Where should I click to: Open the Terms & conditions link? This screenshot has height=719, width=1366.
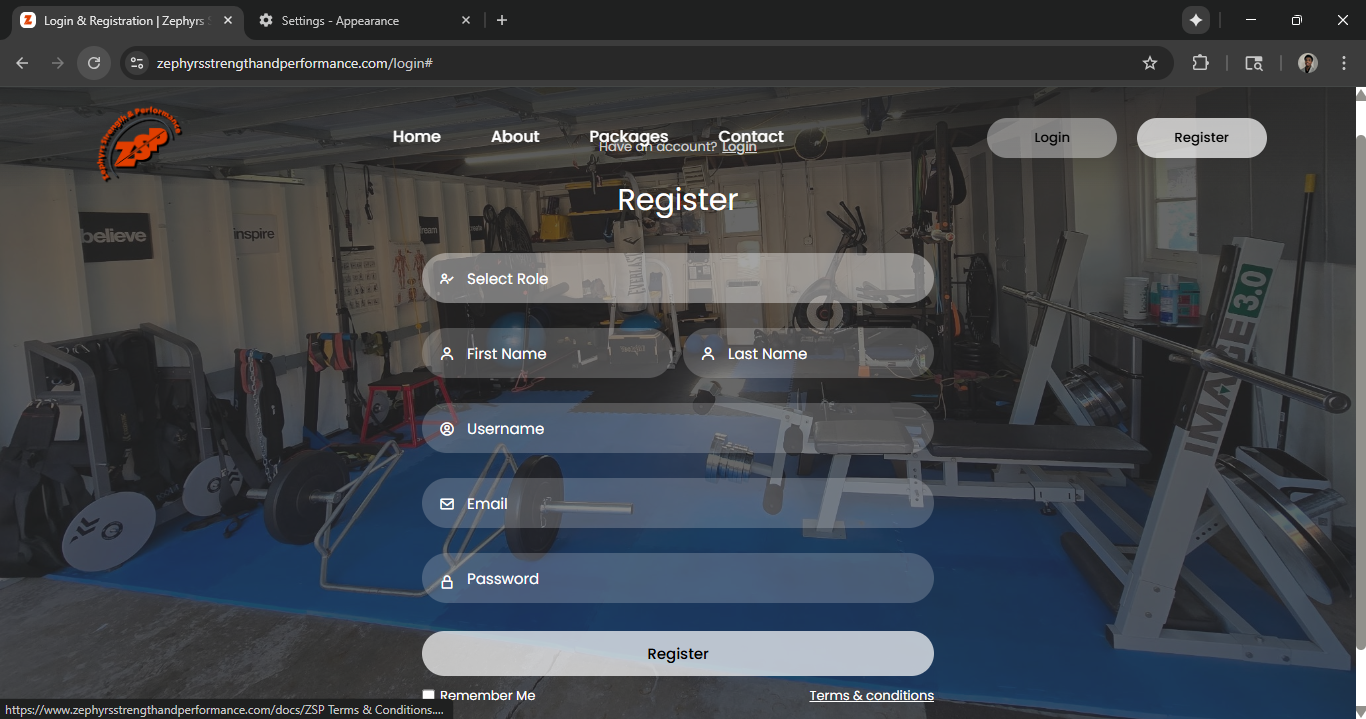pyautogui.click(x=870, y=695)
